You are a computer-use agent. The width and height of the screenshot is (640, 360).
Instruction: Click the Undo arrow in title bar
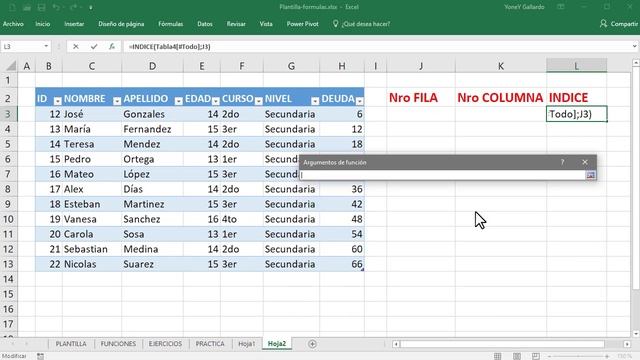coord(56,7)
